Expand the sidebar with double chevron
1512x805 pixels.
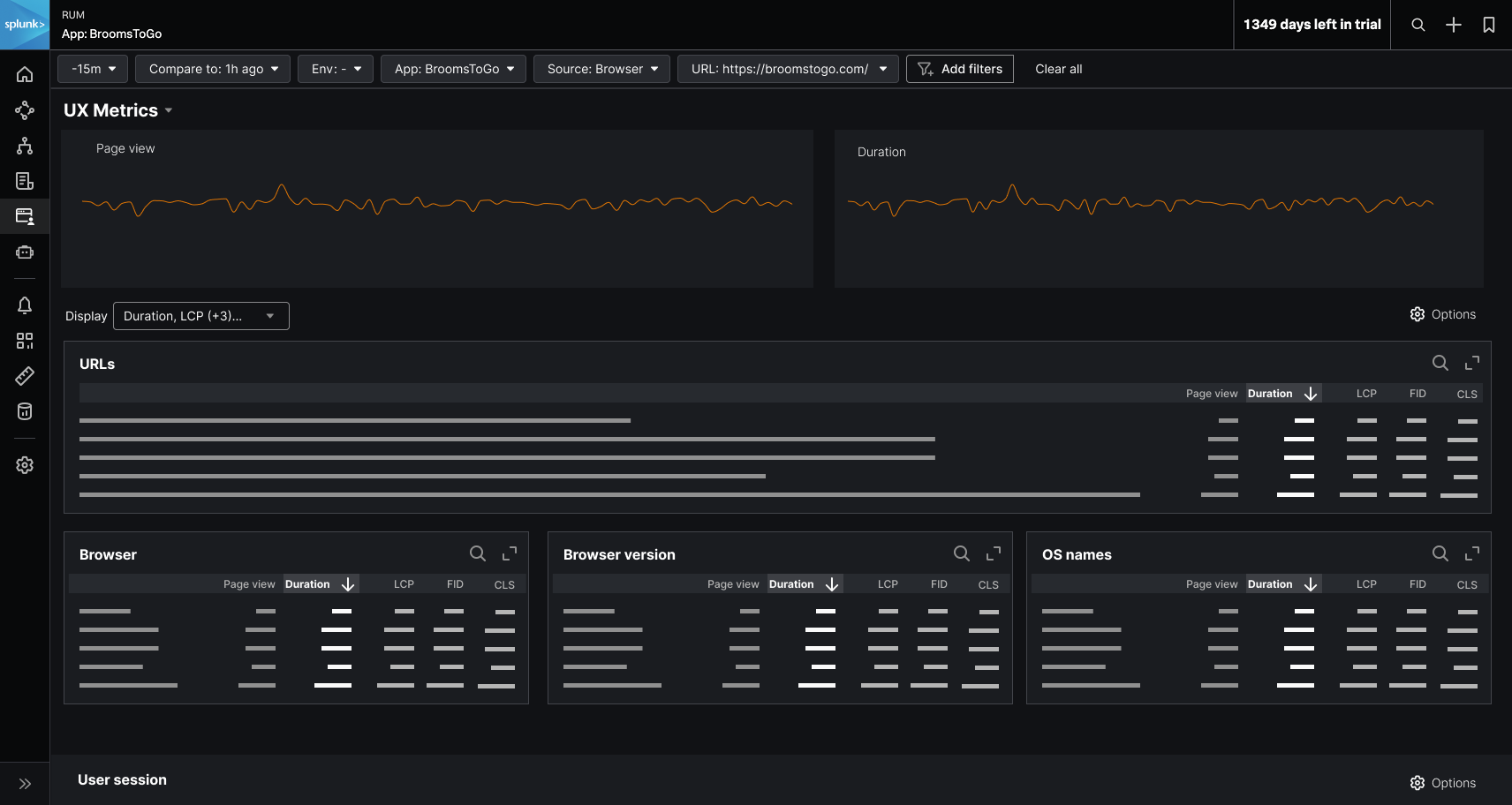[x=25, y=784]
